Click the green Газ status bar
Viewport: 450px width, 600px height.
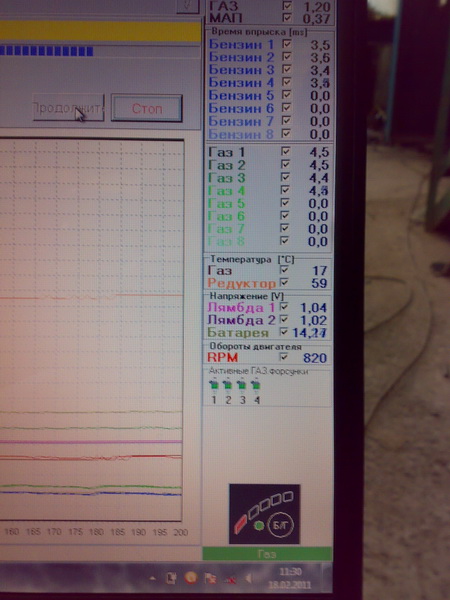(x=267, y=554)
